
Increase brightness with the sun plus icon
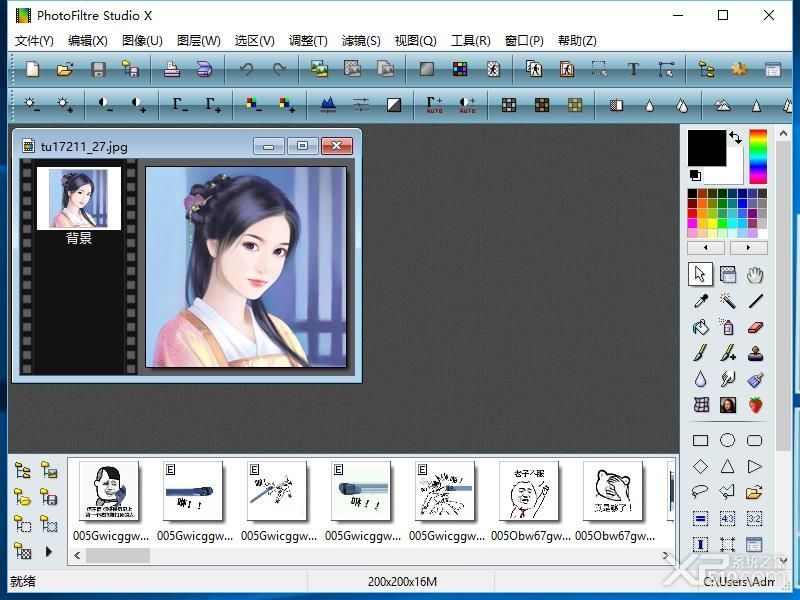click(x=65, y=105)
